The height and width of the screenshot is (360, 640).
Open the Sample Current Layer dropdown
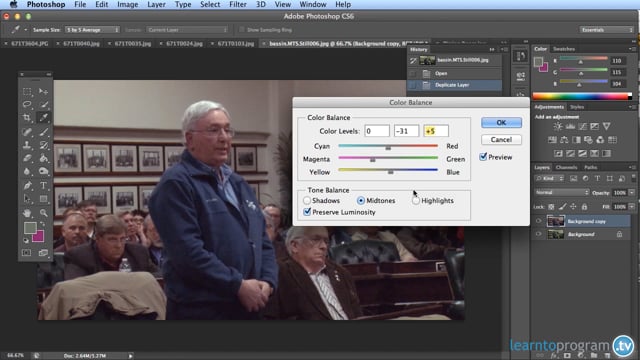(187, 30)
